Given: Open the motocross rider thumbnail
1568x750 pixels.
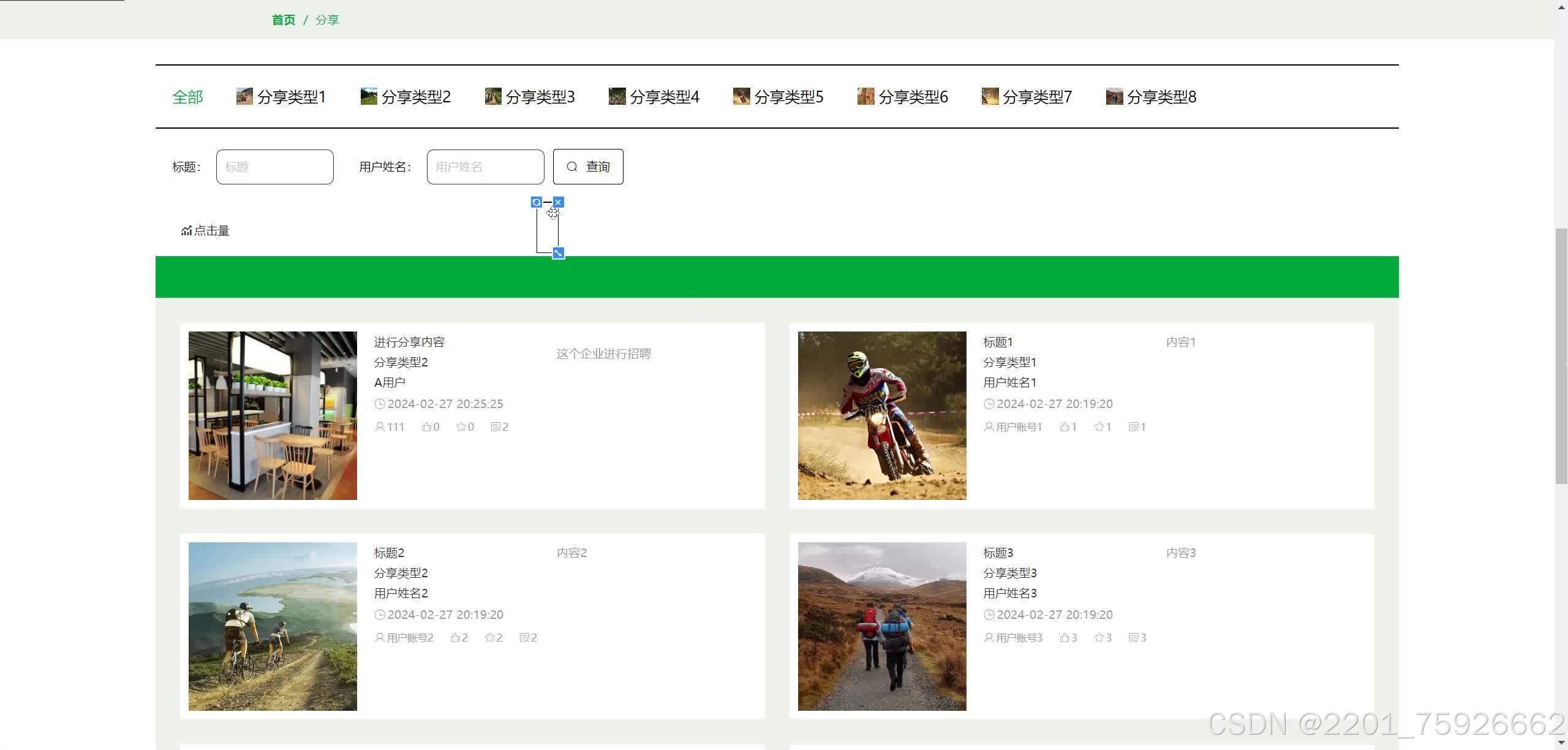Looking at the screenshot, I should pyautogui.click(x=882, y=415).
